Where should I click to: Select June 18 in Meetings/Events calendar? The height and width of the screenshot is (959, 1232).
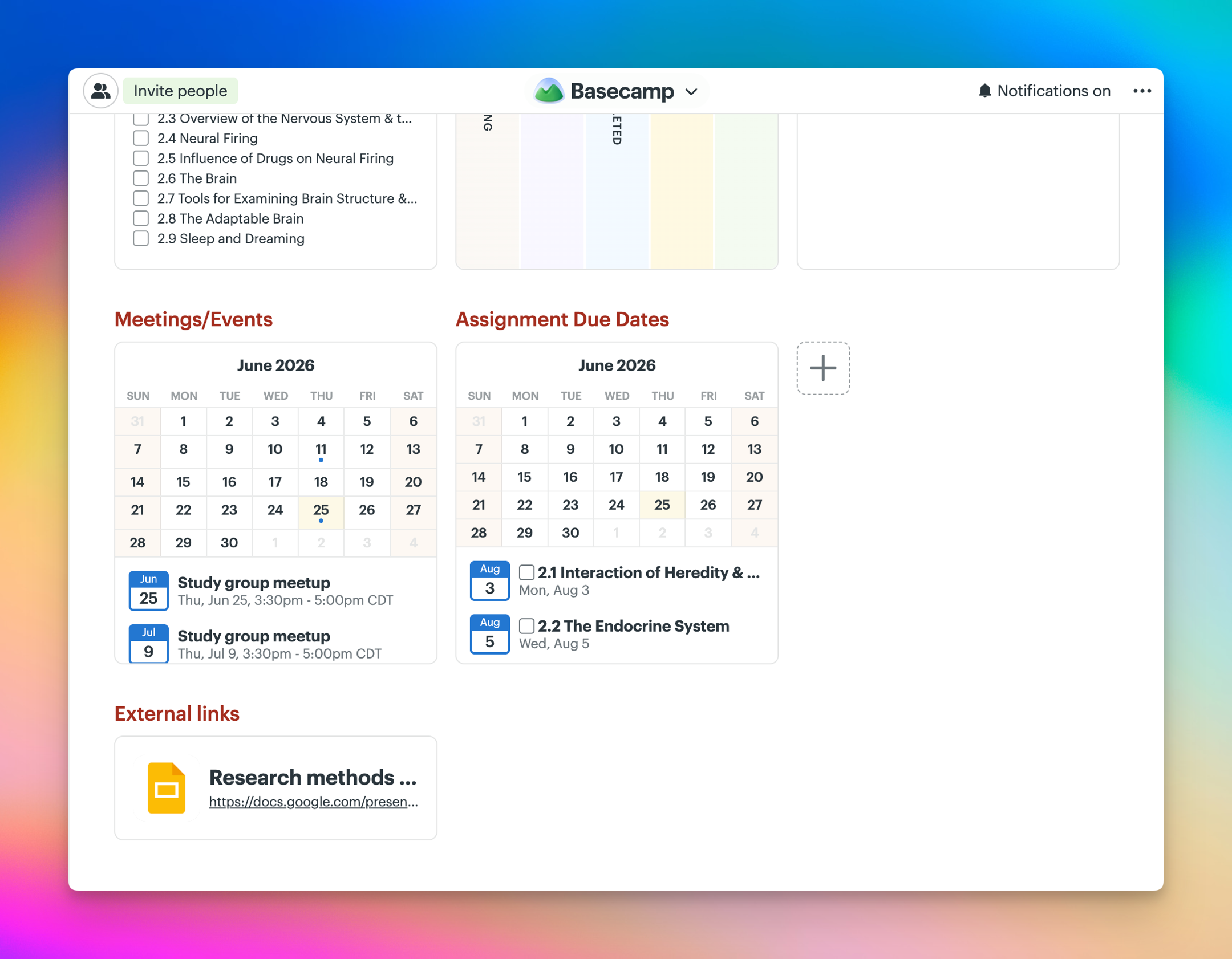[x=321, y=482]
